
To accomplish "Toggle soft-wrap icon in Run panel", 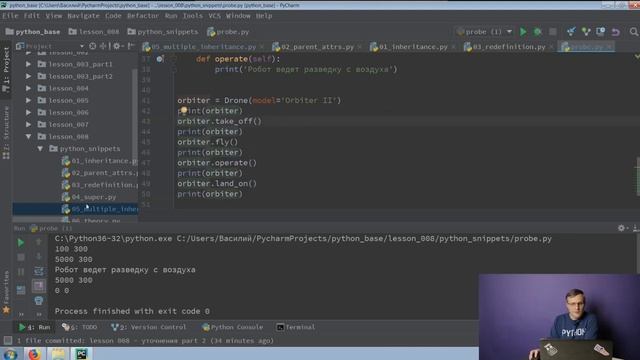I will (x=39, y=271).
